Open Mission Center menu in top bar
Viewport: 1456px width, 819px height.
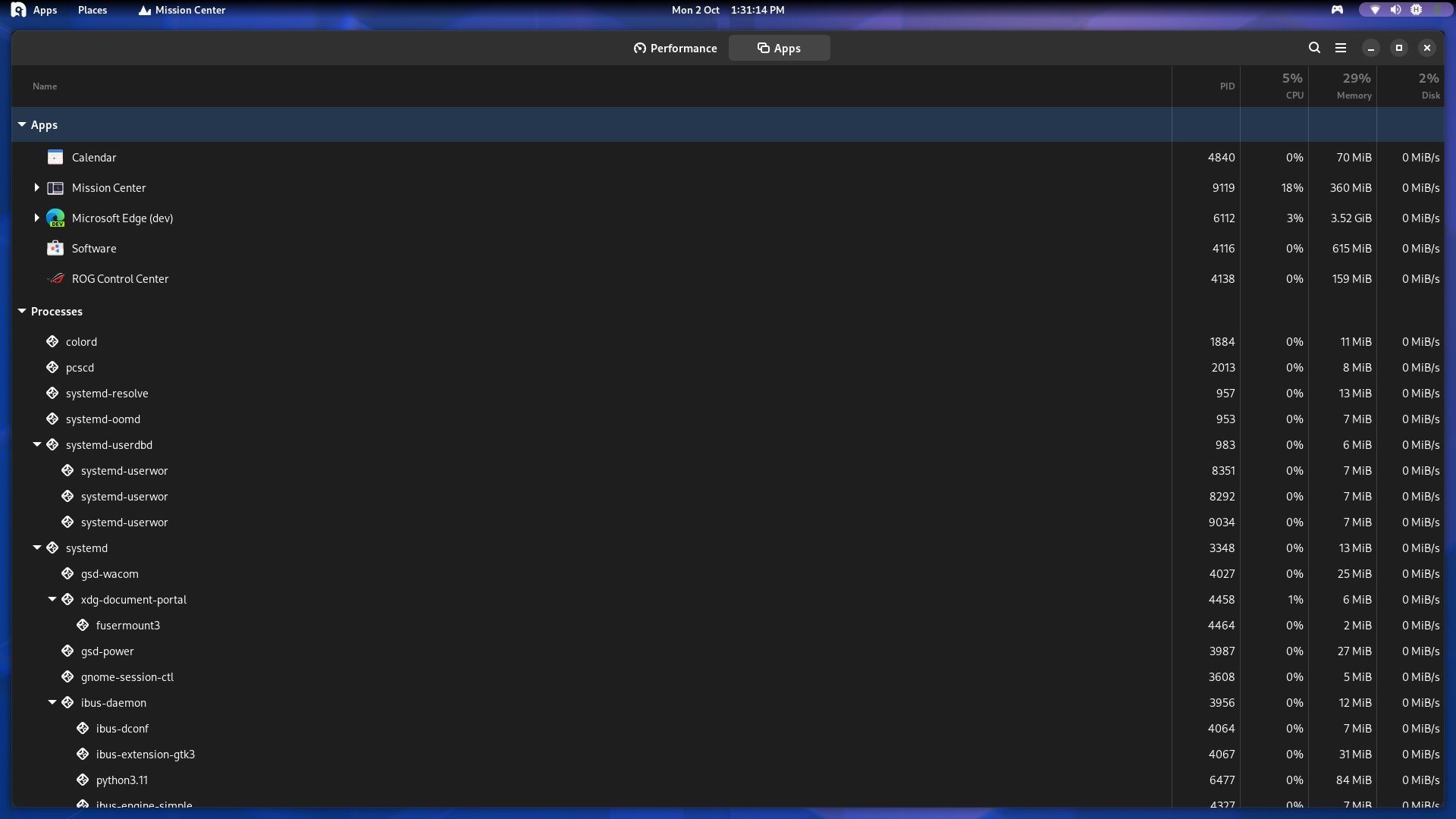(x=182, y=10)
